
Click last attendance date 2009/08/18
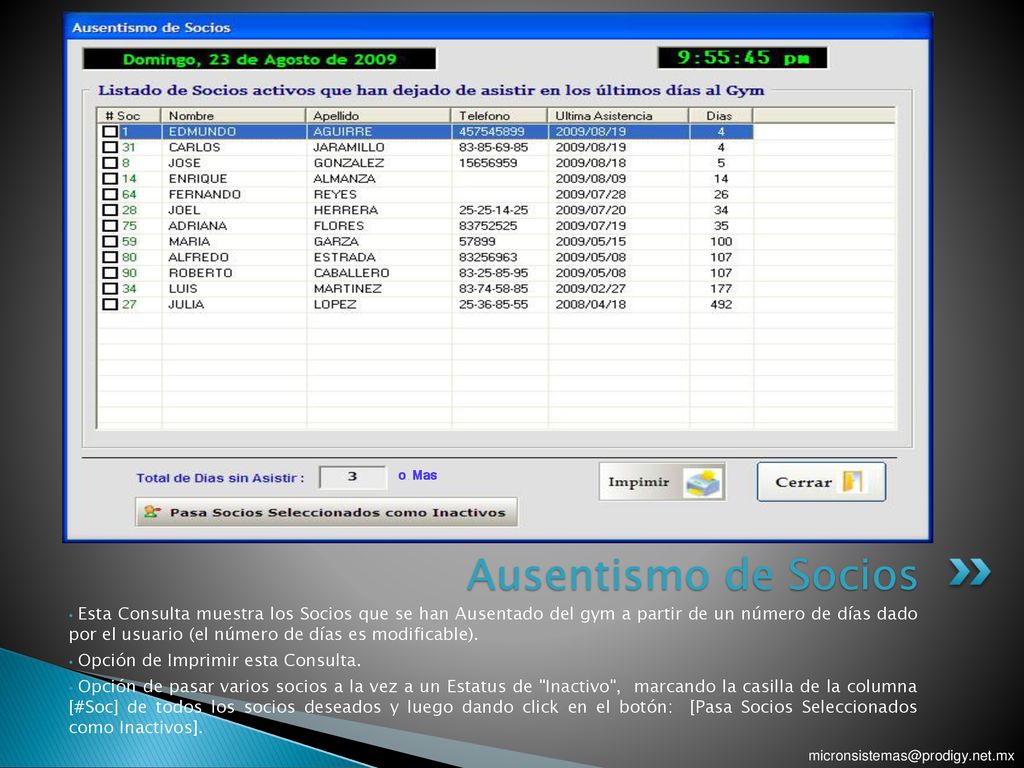pos(590,163)
